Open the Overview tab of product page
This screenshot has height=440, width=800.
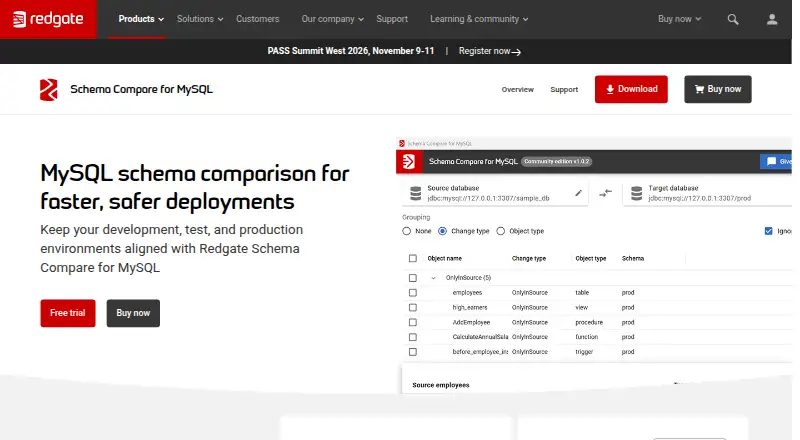pyautogui.click(x=517, y=89)
